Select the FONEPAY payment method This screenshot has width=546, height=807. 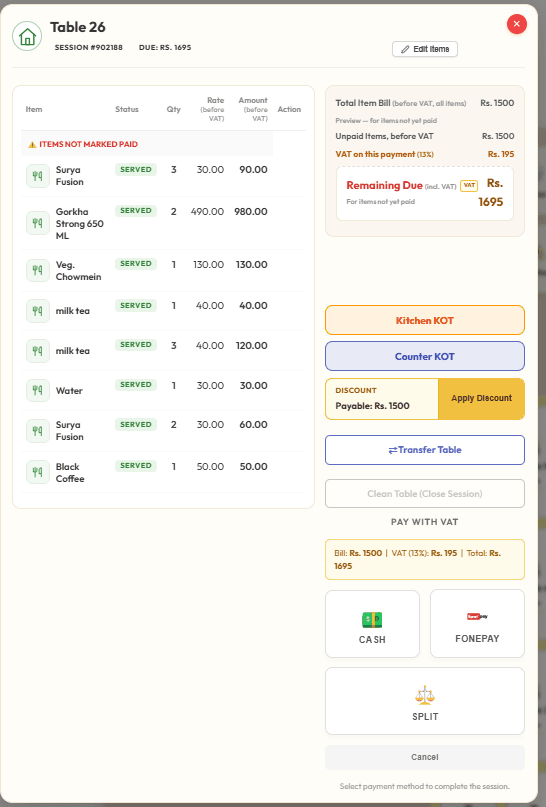477,624
